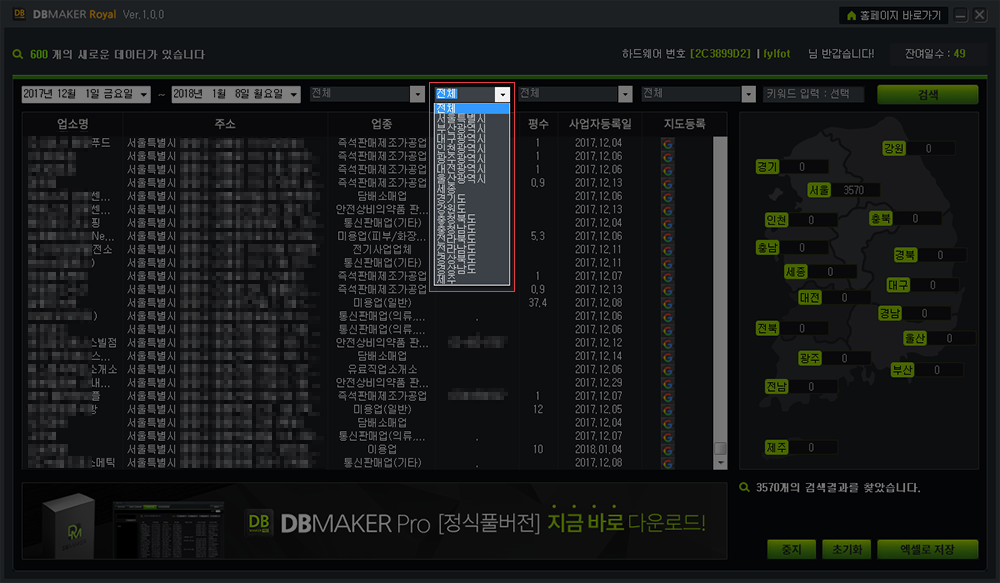The image size is (1000, 583).
Task: Click the 2018.01.04 registration date cell
Action: point(598,450)
